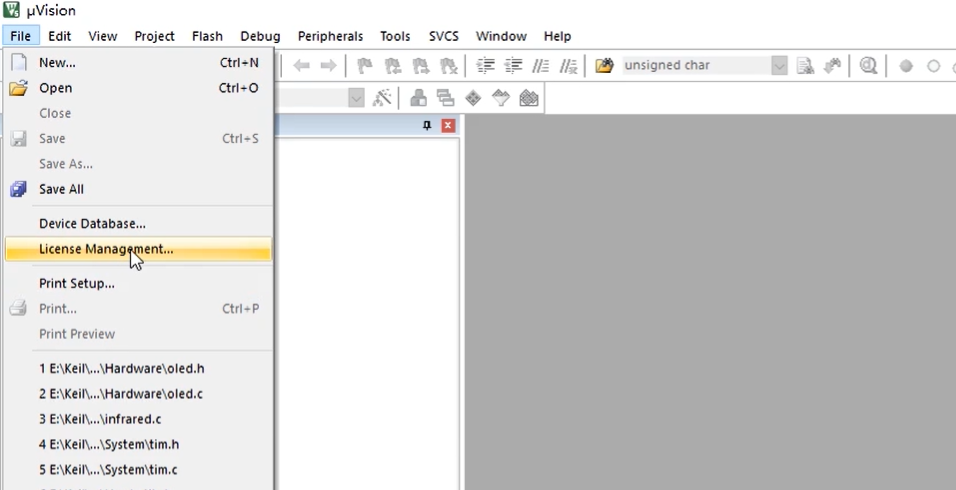
Task: Click Select Software Packs icon
Action: pyautogui.click(x=501, y=98)
